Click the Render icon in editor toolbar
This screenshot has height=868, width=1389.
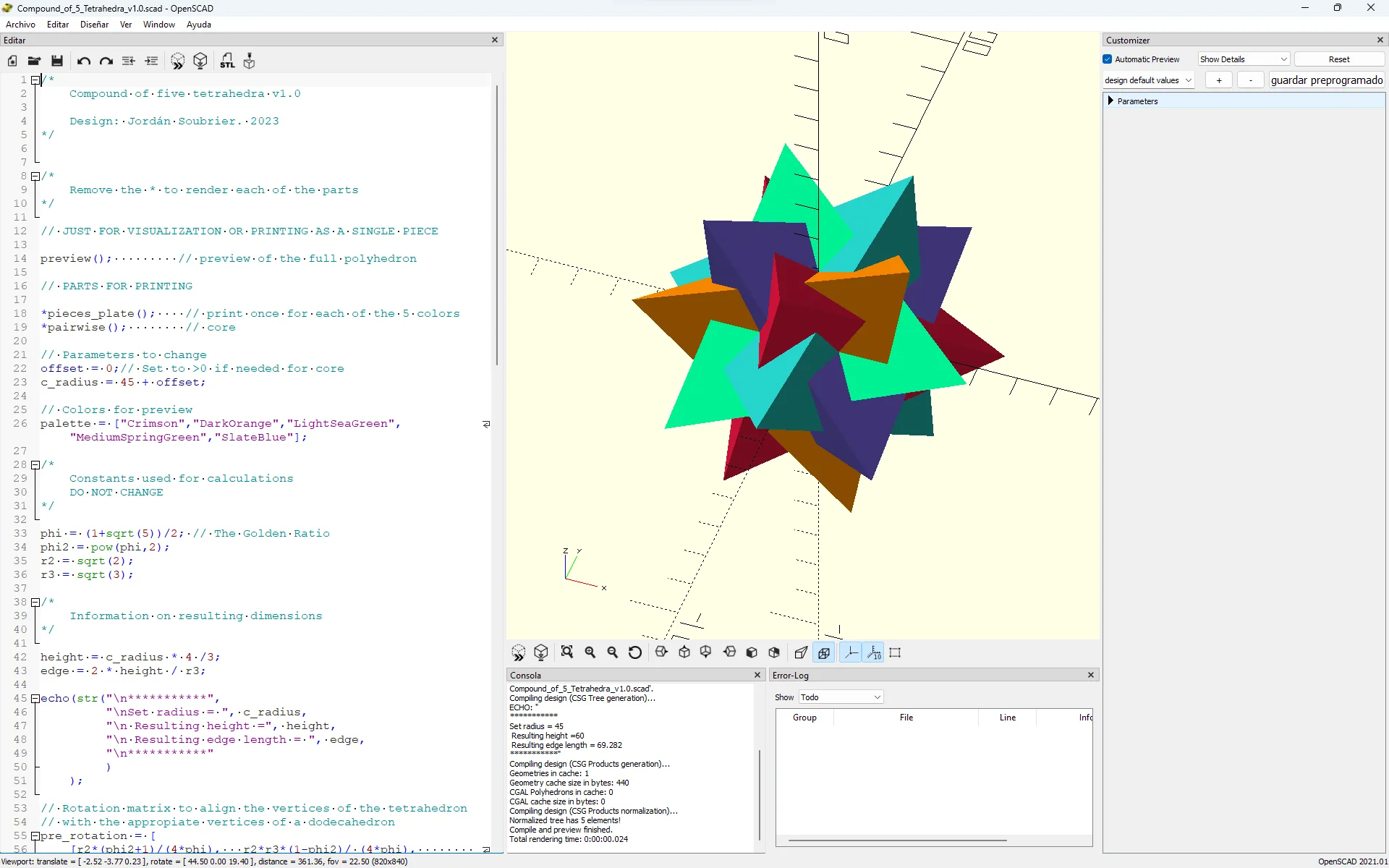(x=200, y=61)
